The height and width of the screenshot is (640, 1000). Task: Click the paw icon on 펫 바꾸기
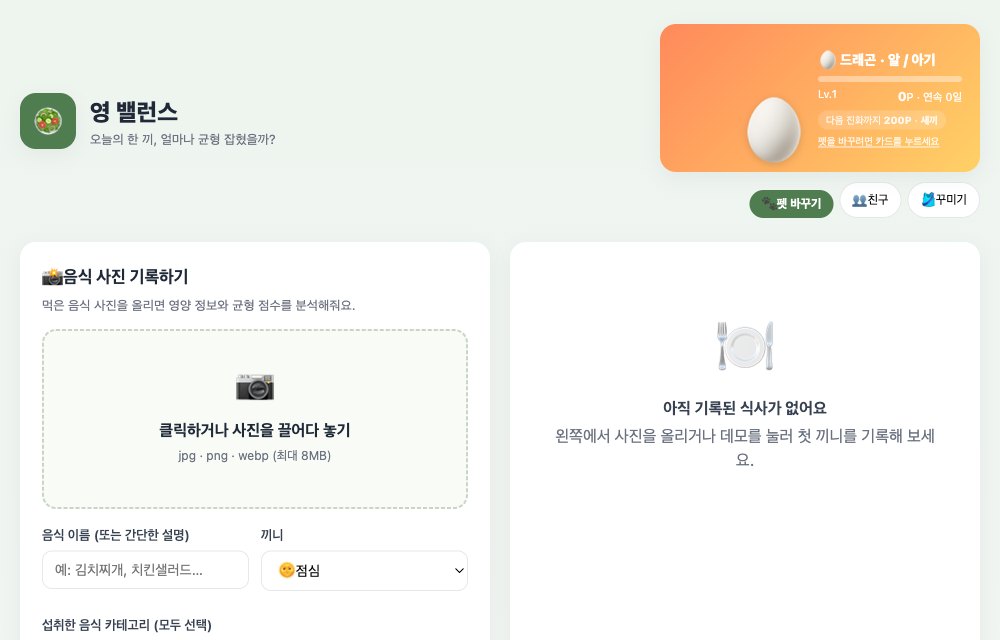point(768,203)
